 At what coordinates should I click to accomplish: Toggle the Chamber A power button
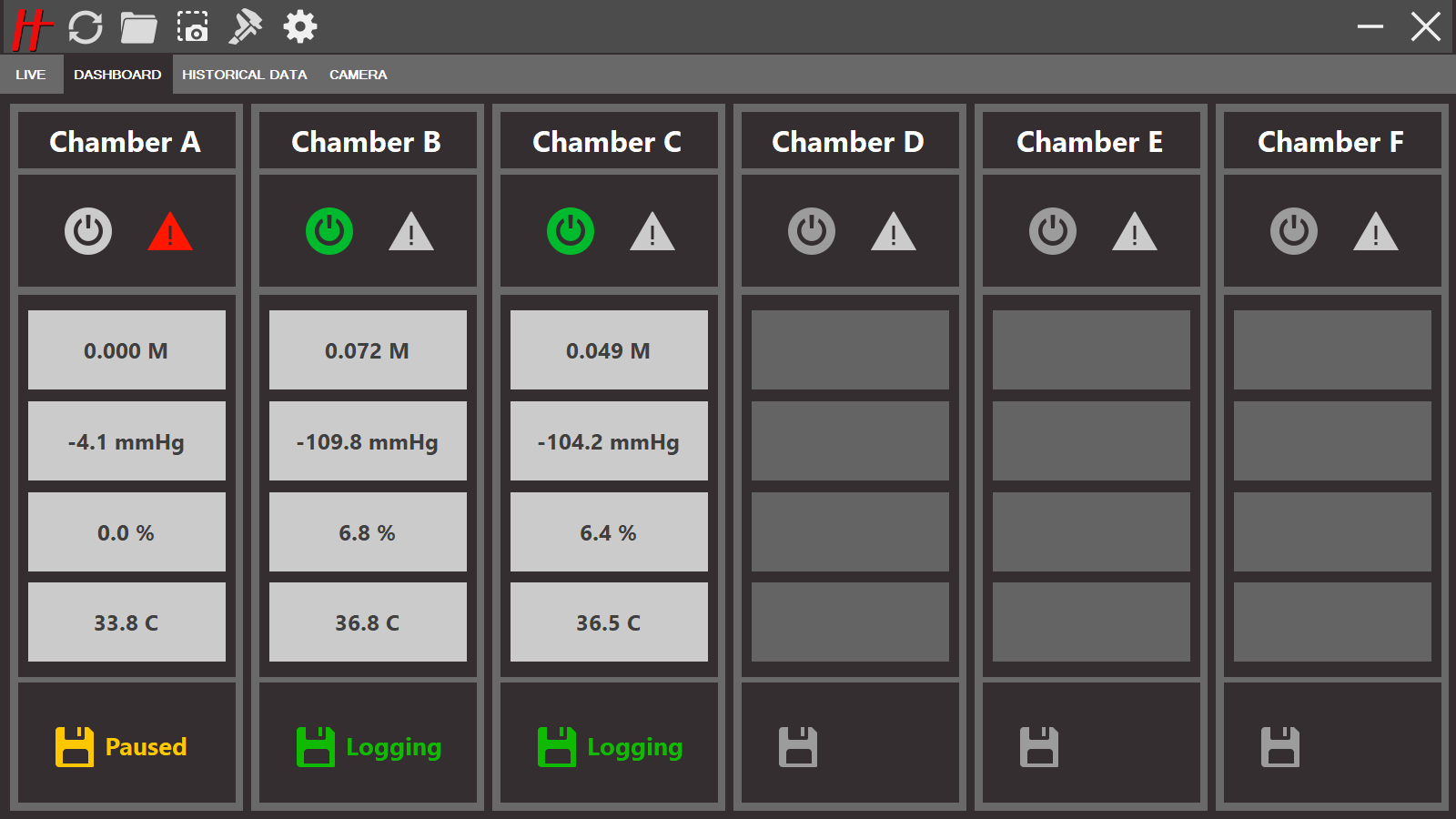88,231
